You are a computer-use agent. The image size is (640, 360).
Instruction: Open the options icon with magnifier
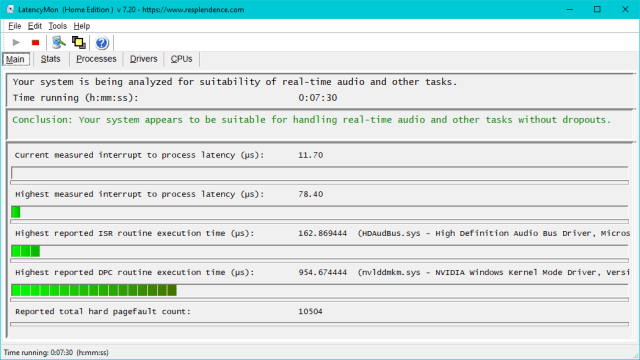coord(59,42)
